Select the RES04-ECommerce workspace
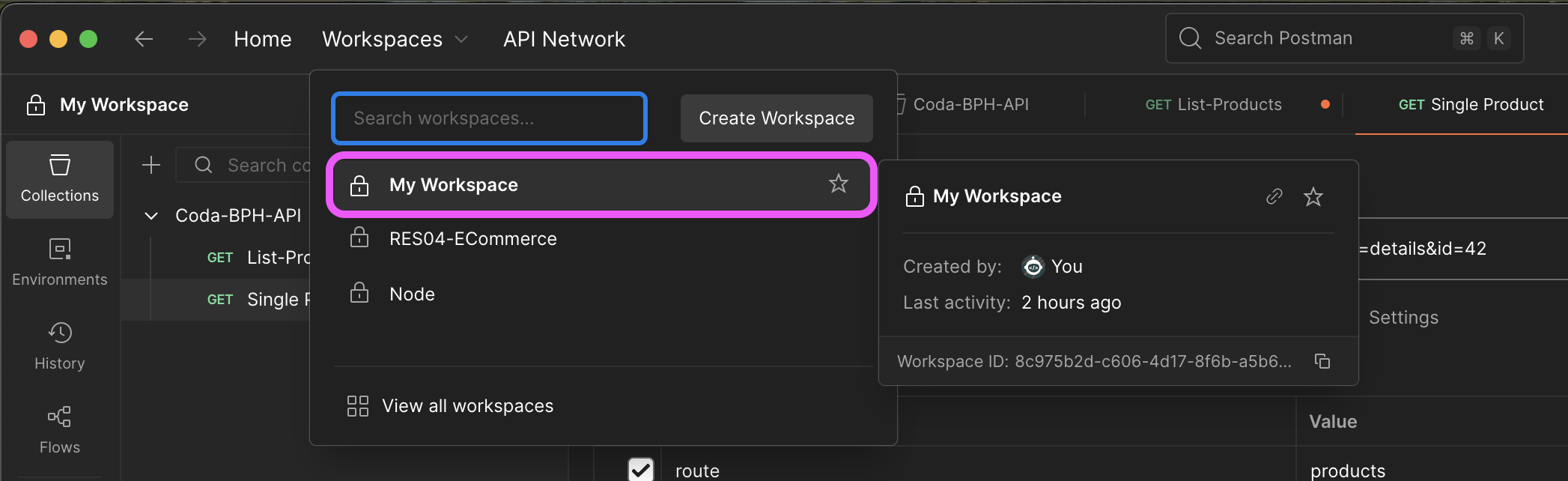Image resolution: width=1568 pixels, height=481 pixels. tap(472, 239)
